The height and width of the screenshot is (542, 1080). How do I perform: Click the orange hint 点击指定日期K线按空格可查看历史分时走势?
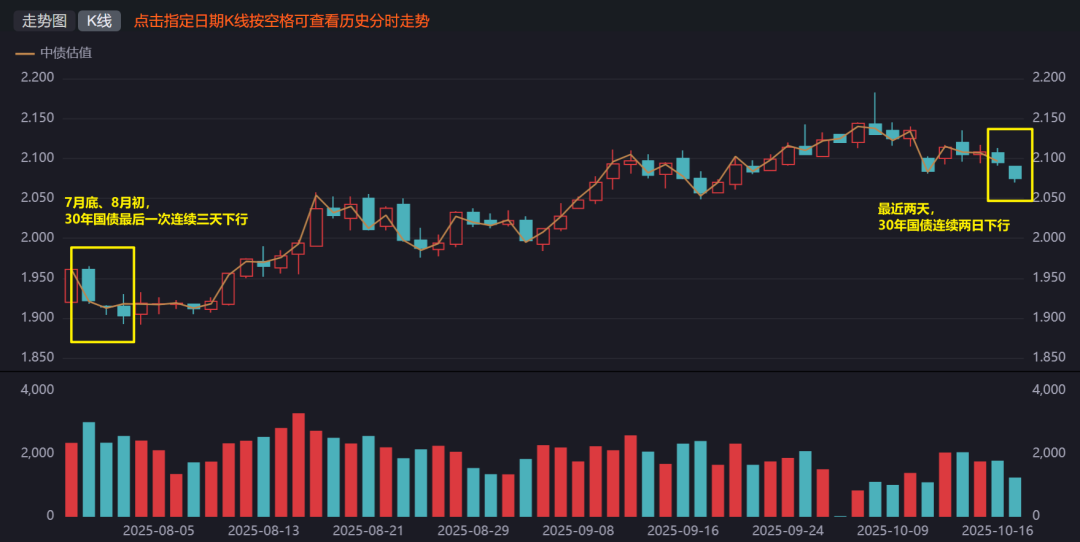point(281,21)
